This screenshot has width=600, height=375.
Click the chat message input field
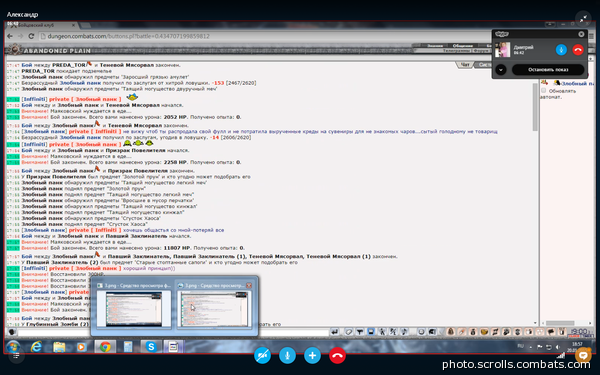pos(173,332)
